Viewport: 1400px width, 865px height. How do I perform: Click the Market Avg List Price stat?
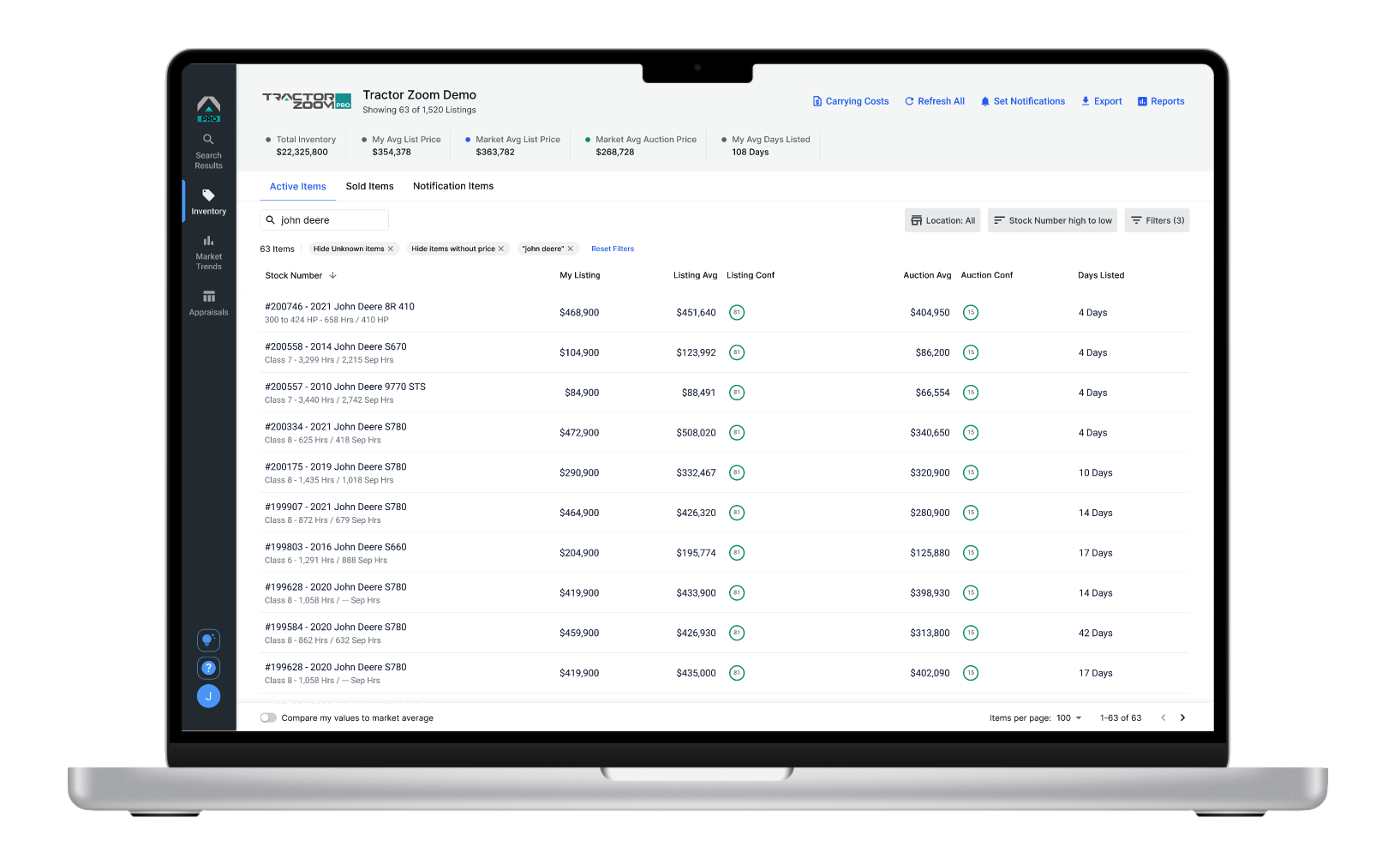point(512,146)
